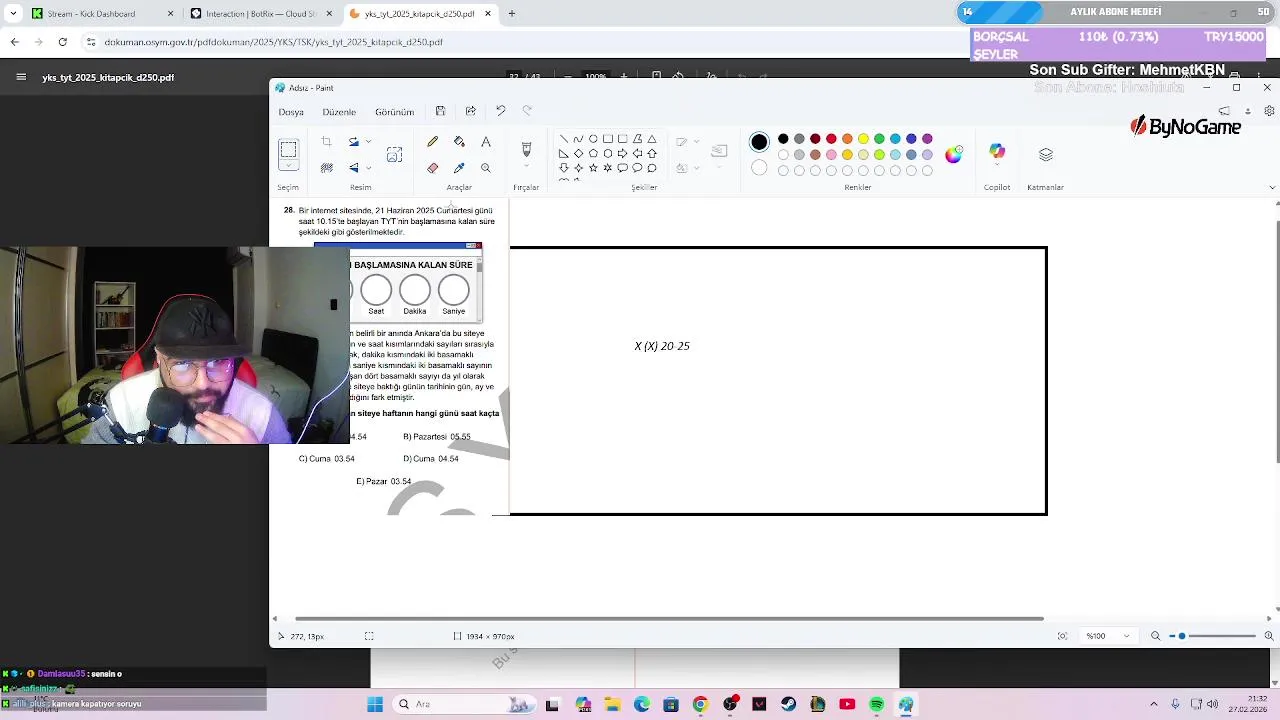Expand the Rotate options dropdown
The image size is (1280, 720).
click(368, 142)
